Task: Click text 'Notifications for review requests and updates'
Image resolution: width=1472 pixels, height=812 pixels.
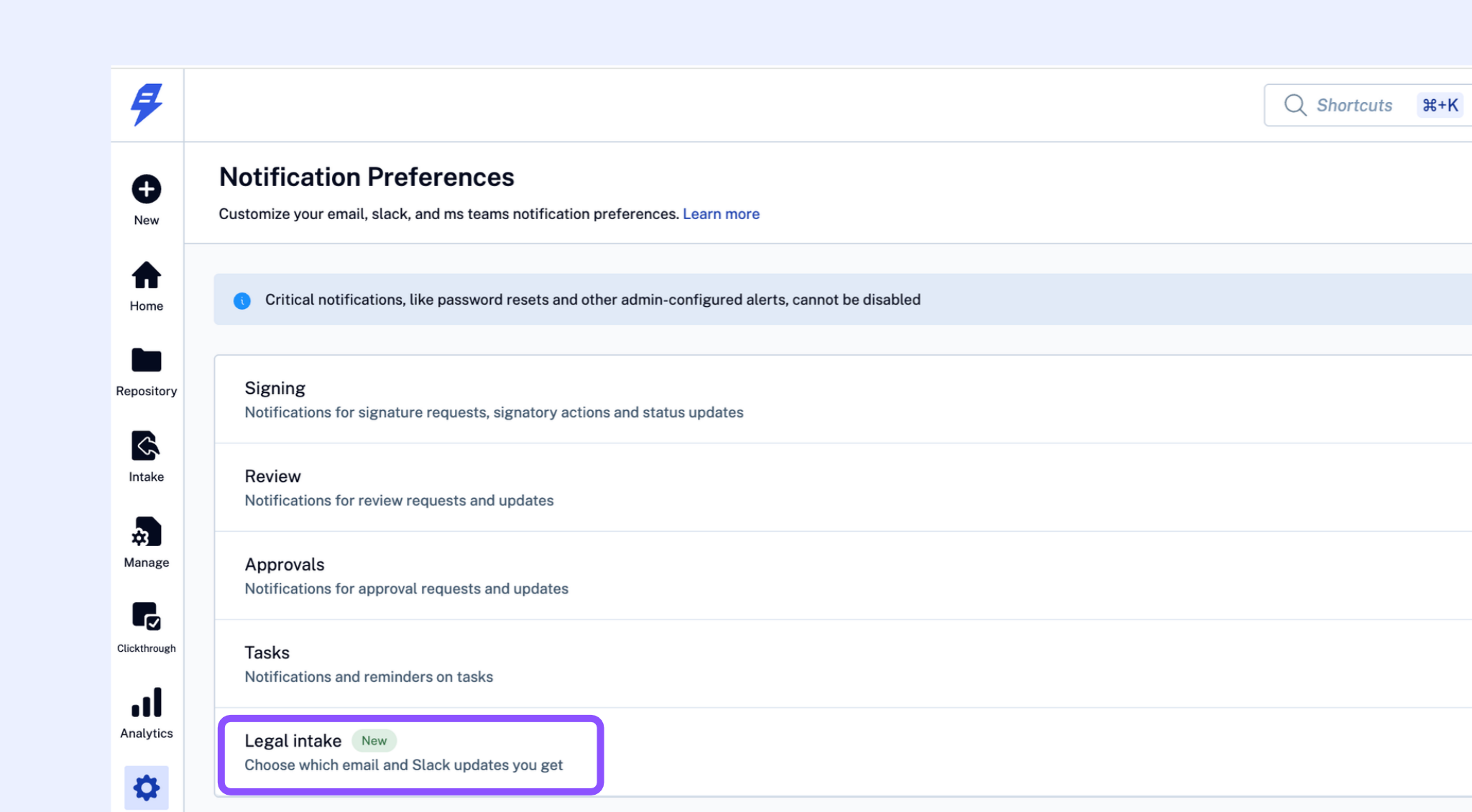Action: pos(399,500)
